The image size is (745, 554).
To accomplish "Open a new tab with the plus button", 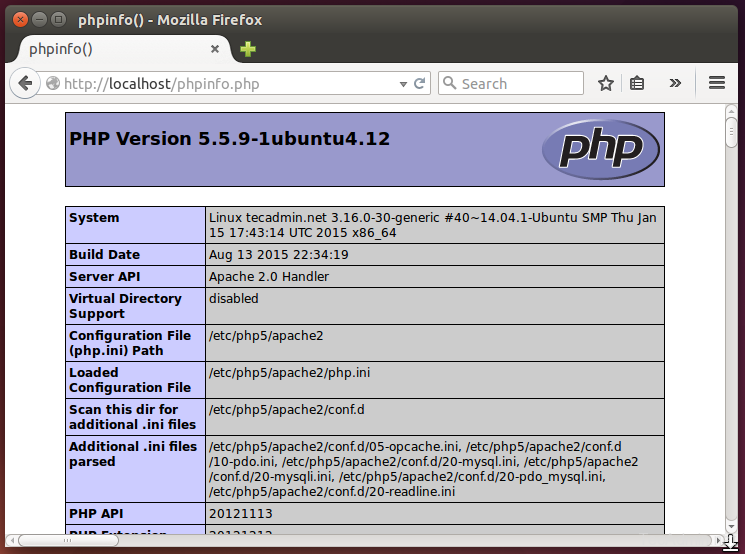I will (247, 49).
